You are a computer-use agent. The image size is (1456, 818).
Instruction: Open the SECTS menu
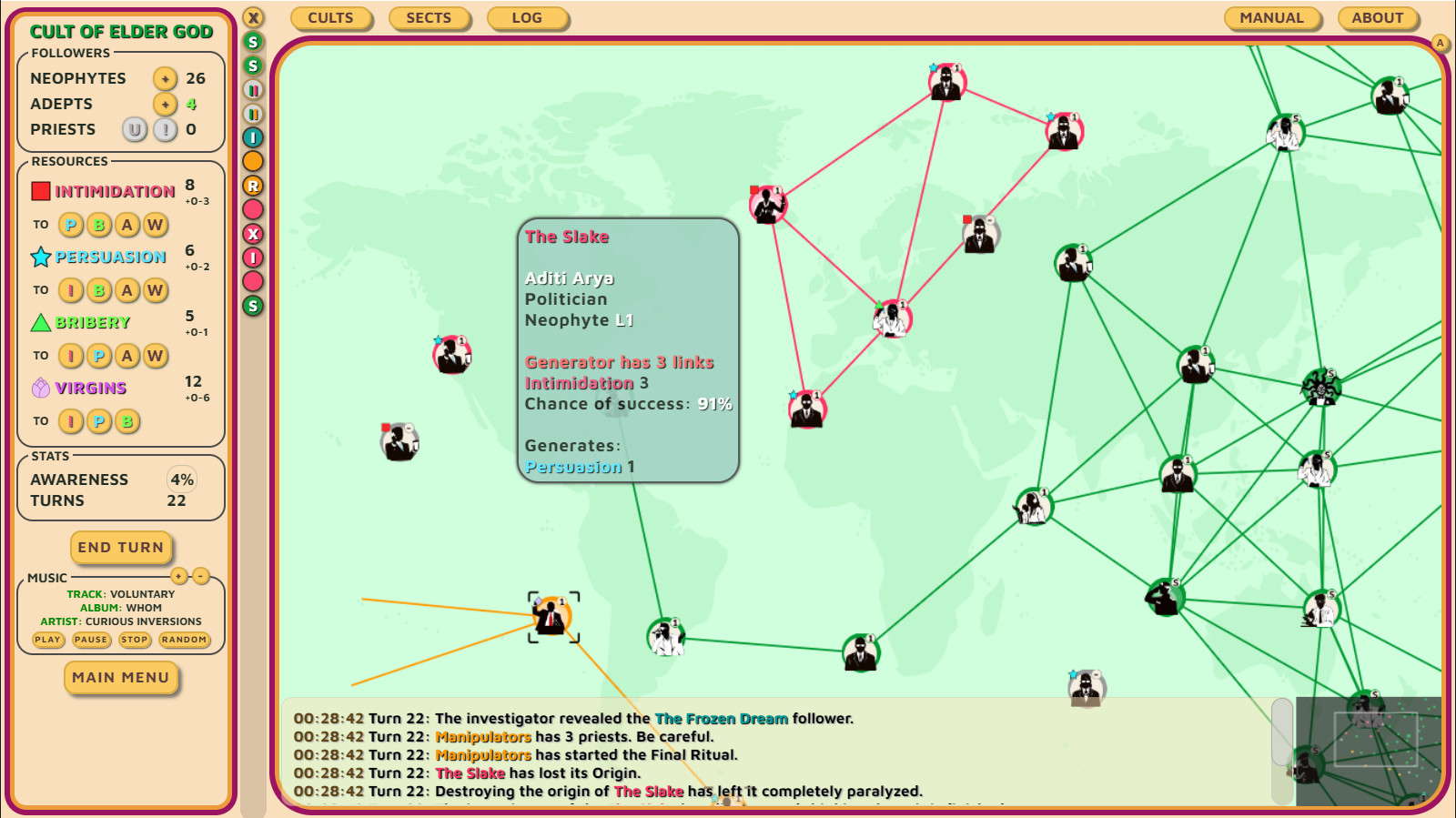(x=429, y=18)
